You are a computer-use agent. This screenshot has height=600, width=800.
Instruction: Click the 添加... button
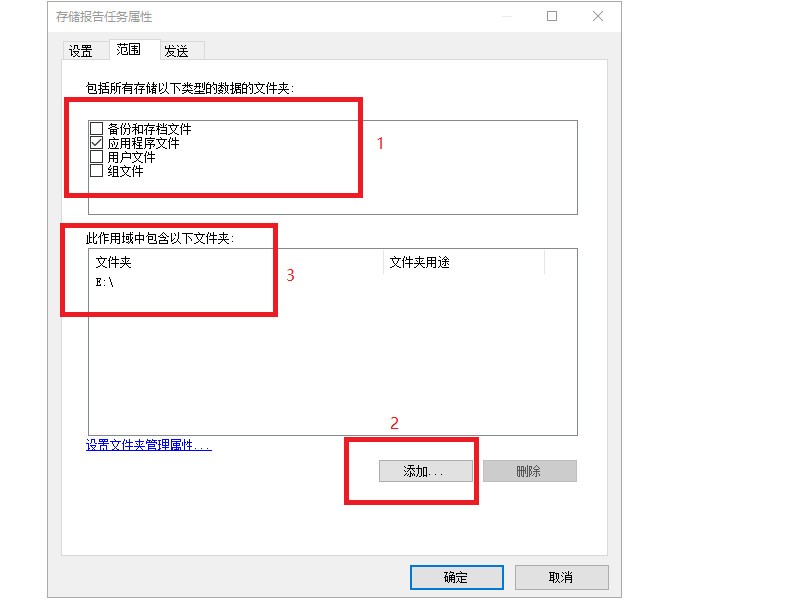(x=426, y=471)
